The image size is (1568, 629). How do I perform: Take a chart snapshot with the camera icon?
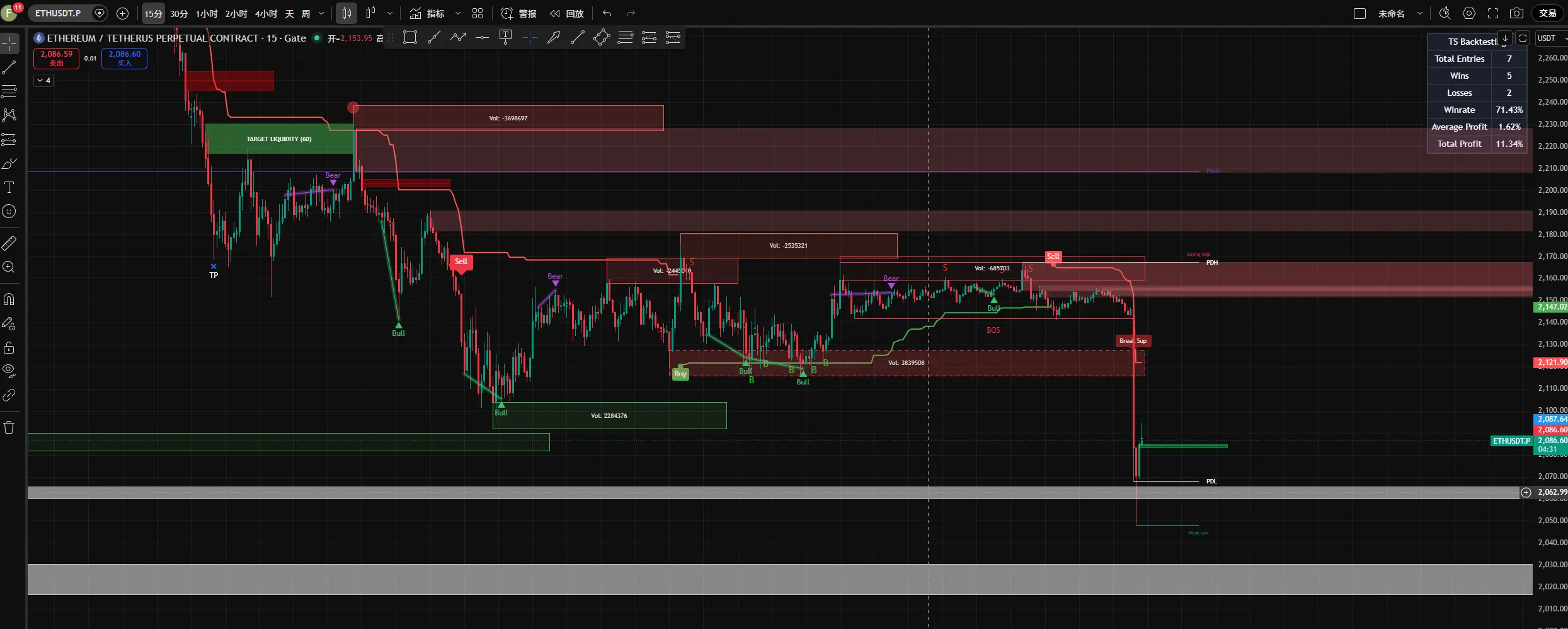click(1517, 13)
